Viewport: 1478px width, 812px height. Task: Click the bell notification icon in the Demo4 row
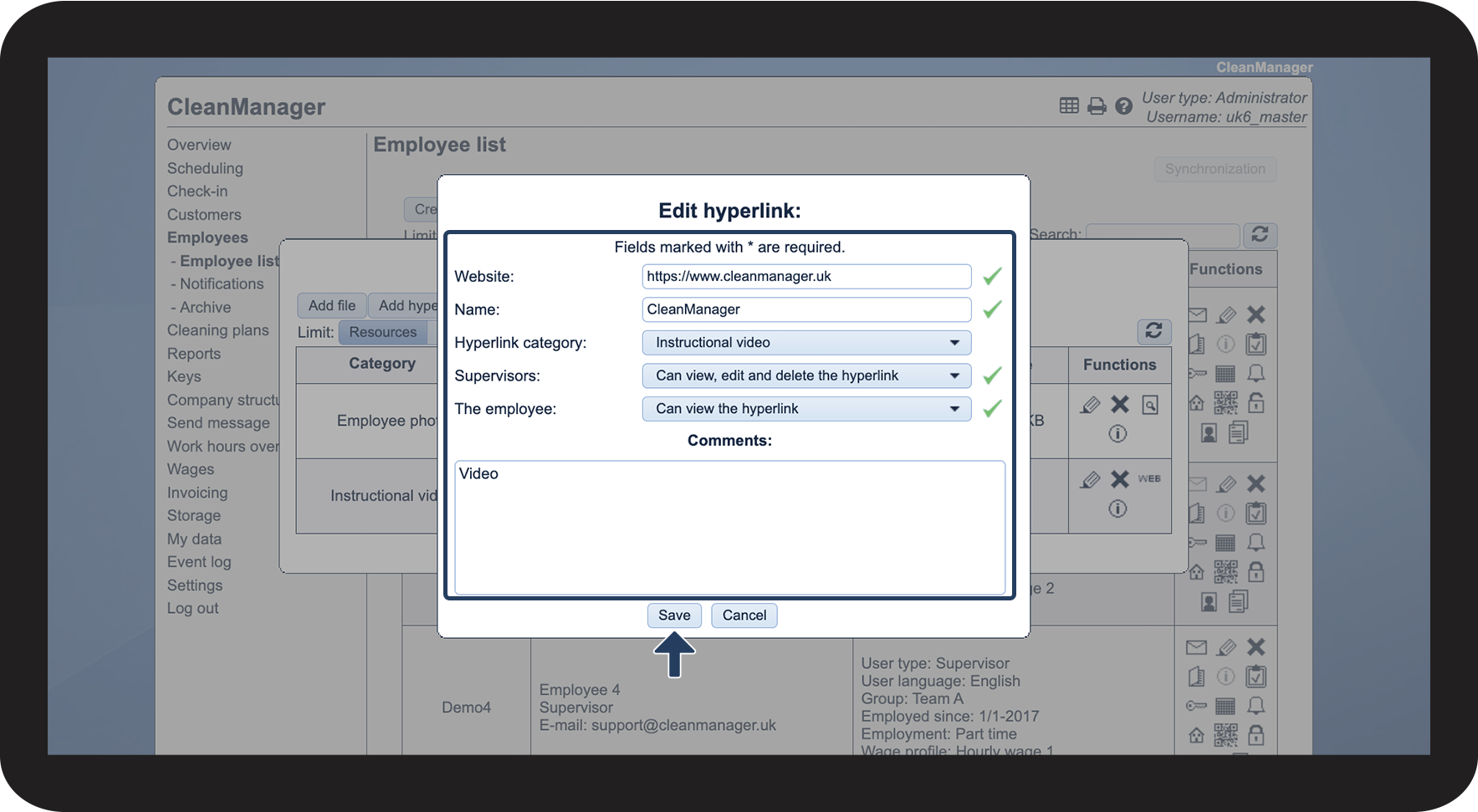(x=1256, y=706)
